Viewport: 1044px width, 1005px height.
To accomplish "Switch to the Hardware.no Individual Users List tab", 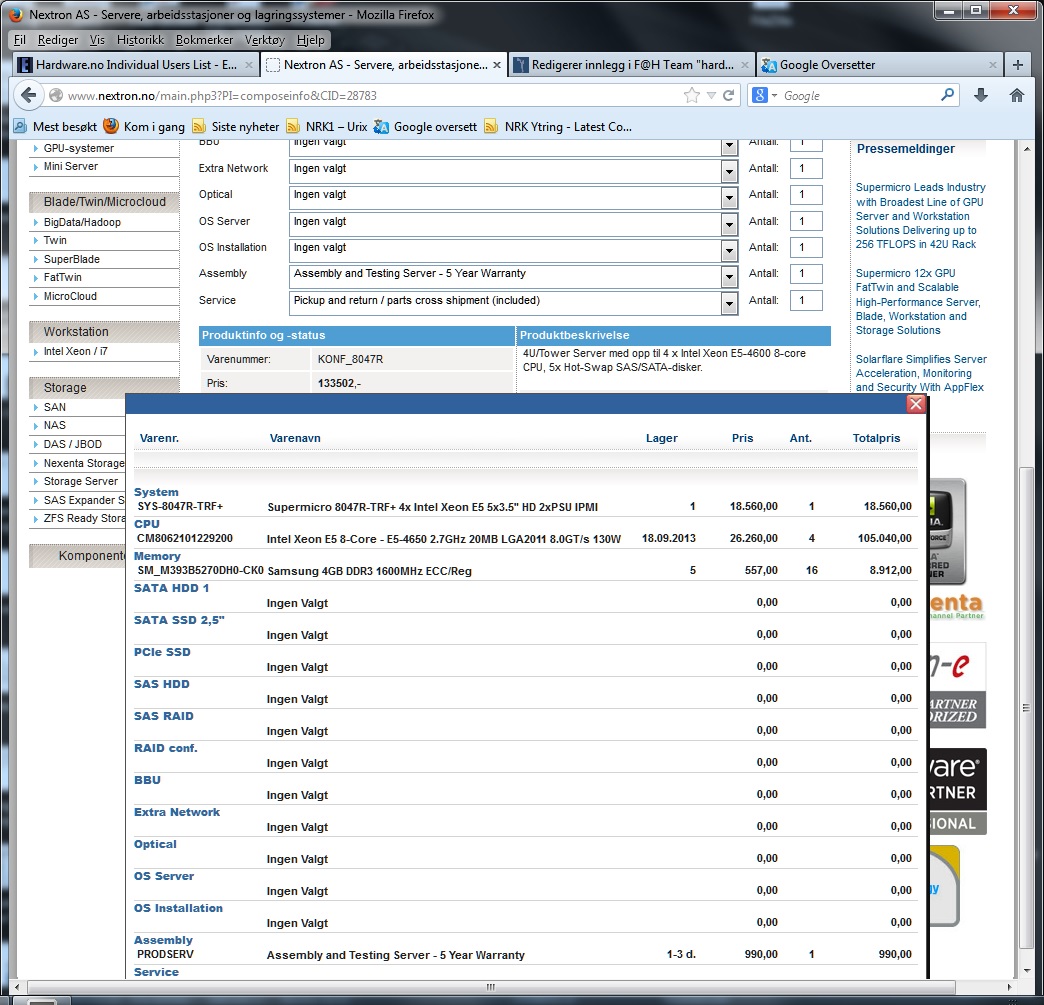I will tap(135, 65).
